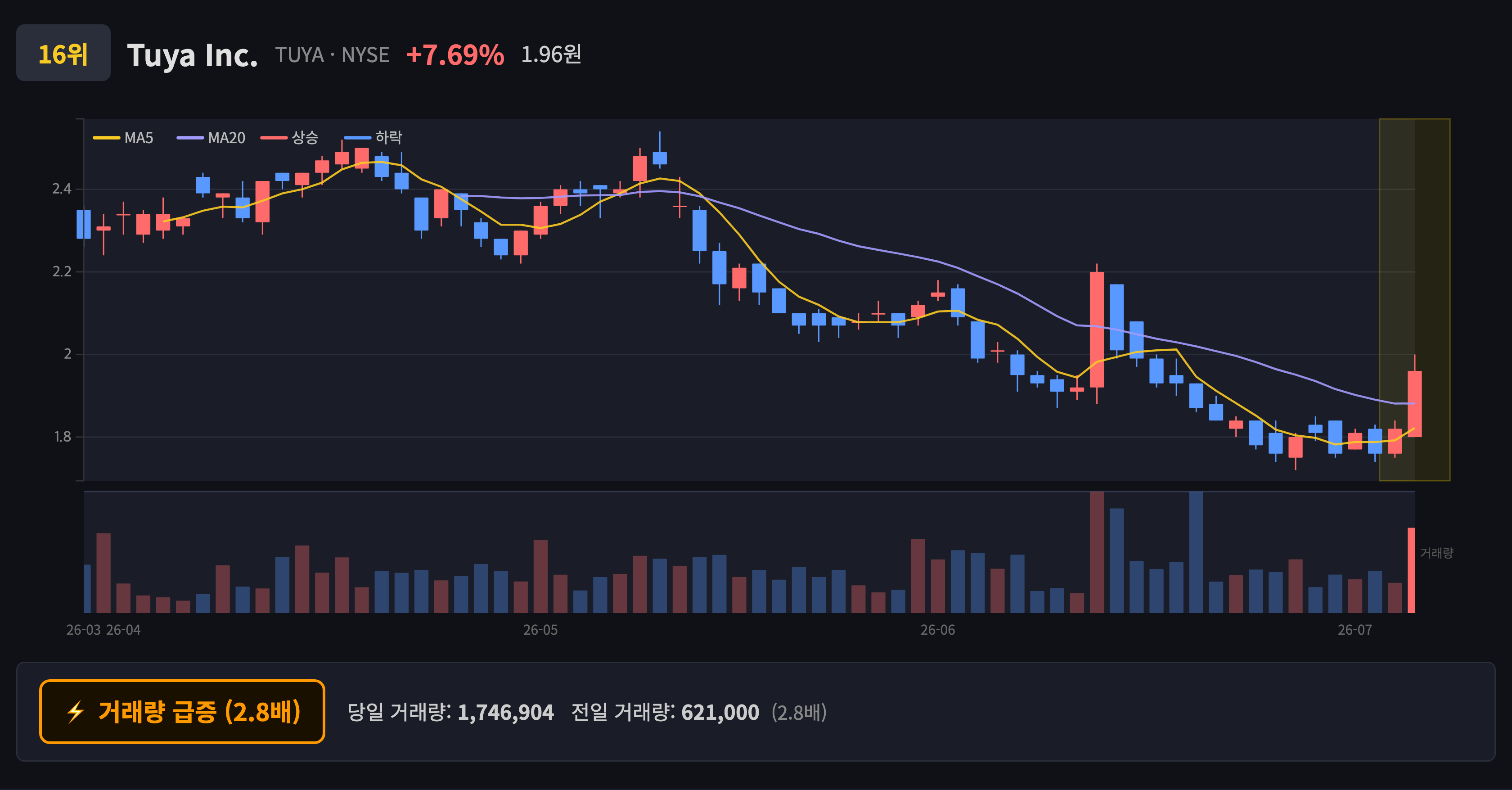Click the 26-05 date axis label
Image resolution: width=1512 pixels, height=790 pixels.
(x=540, y=630)
